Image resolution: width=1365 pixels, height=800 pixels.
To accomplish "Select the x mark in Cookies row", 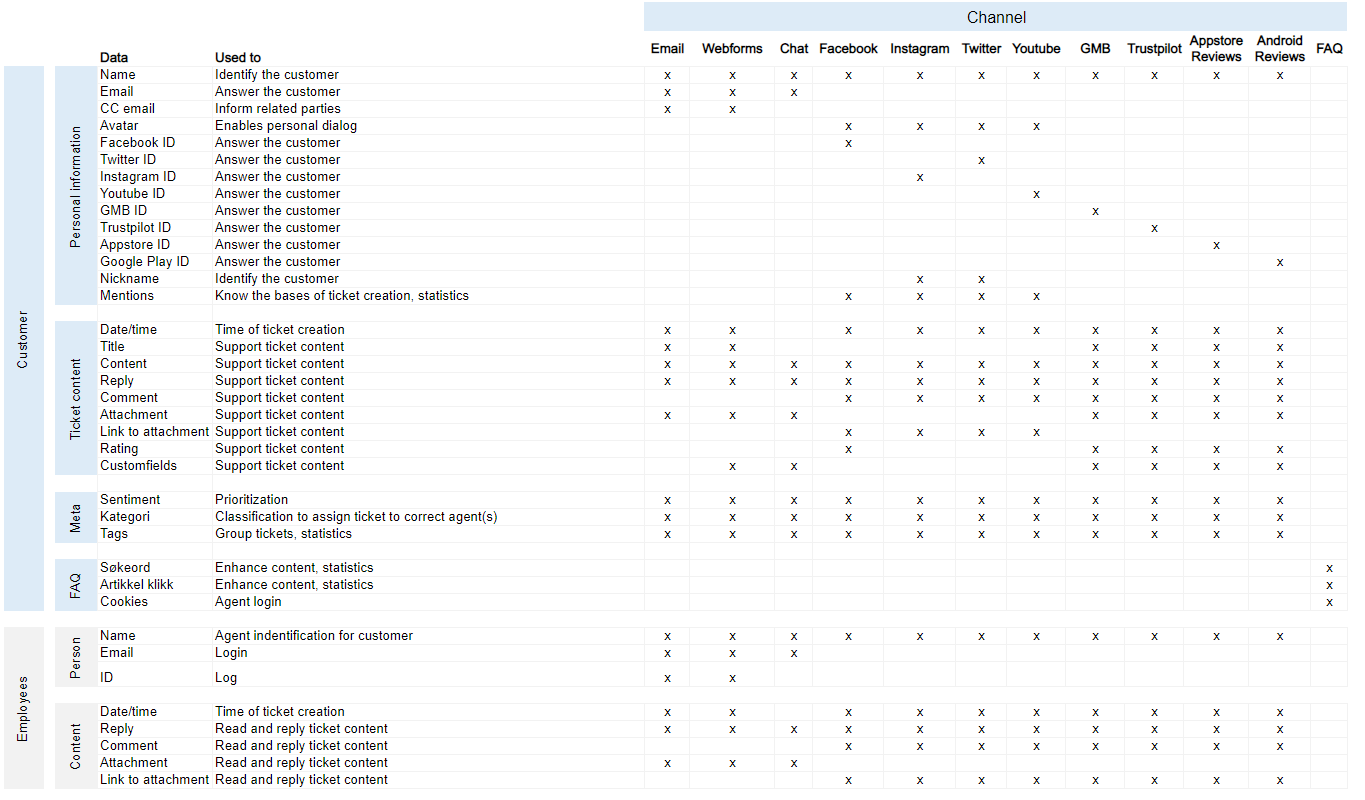I will 1329,602.
